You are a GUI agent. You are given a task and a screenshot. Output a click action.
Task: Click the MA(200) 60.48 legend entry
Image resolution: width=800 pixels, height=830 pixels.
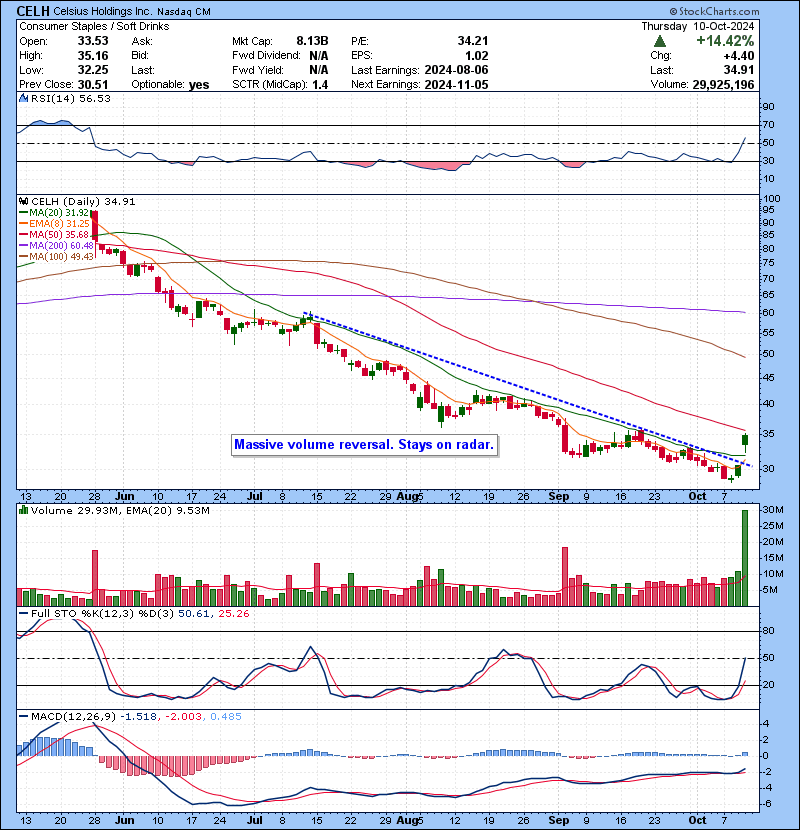57,246
